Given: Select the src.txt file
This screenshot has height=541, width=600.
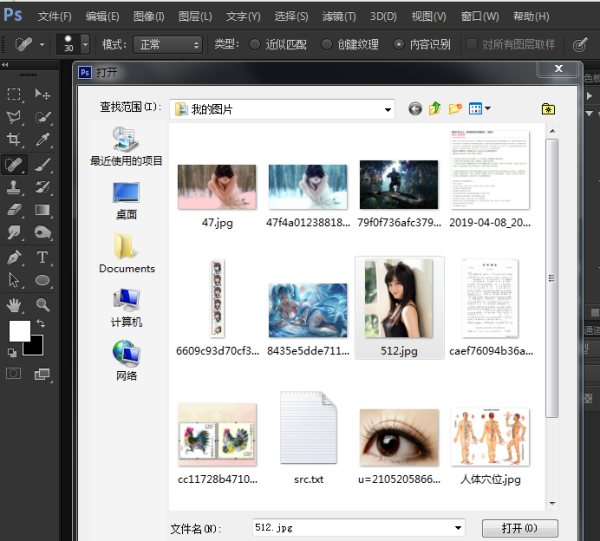Looking at the screenshot, I should pos(308,438).
